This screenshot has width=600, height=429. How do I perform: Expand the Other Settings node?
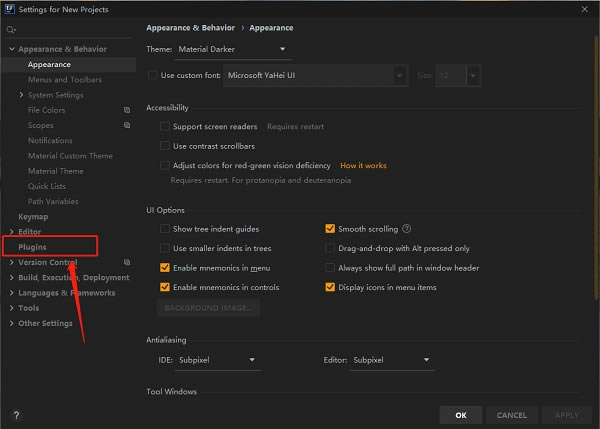[12, 323]
